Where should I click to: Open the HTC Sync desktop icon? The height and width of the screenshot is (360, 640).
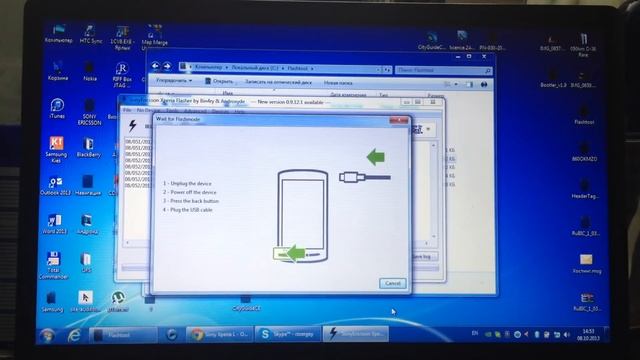point(91,34)
